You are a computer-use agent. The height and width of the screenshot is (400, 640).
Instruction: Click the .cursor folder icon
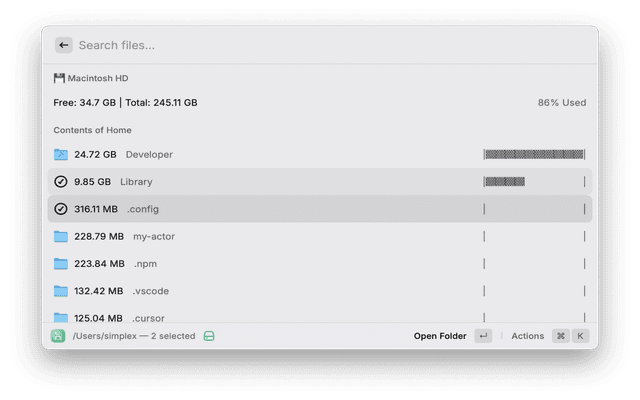61,317
